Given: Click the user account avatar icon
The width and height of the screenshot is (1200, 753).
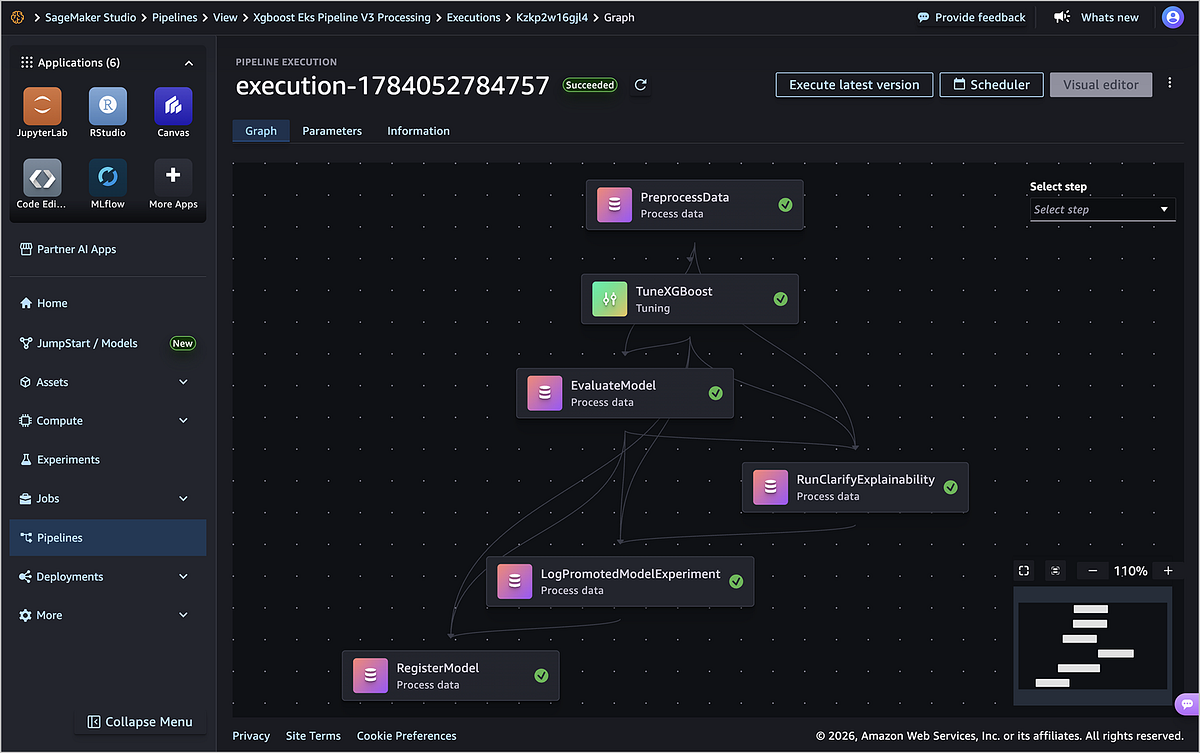Looking at the screenshot, I should coord(1172,17).
